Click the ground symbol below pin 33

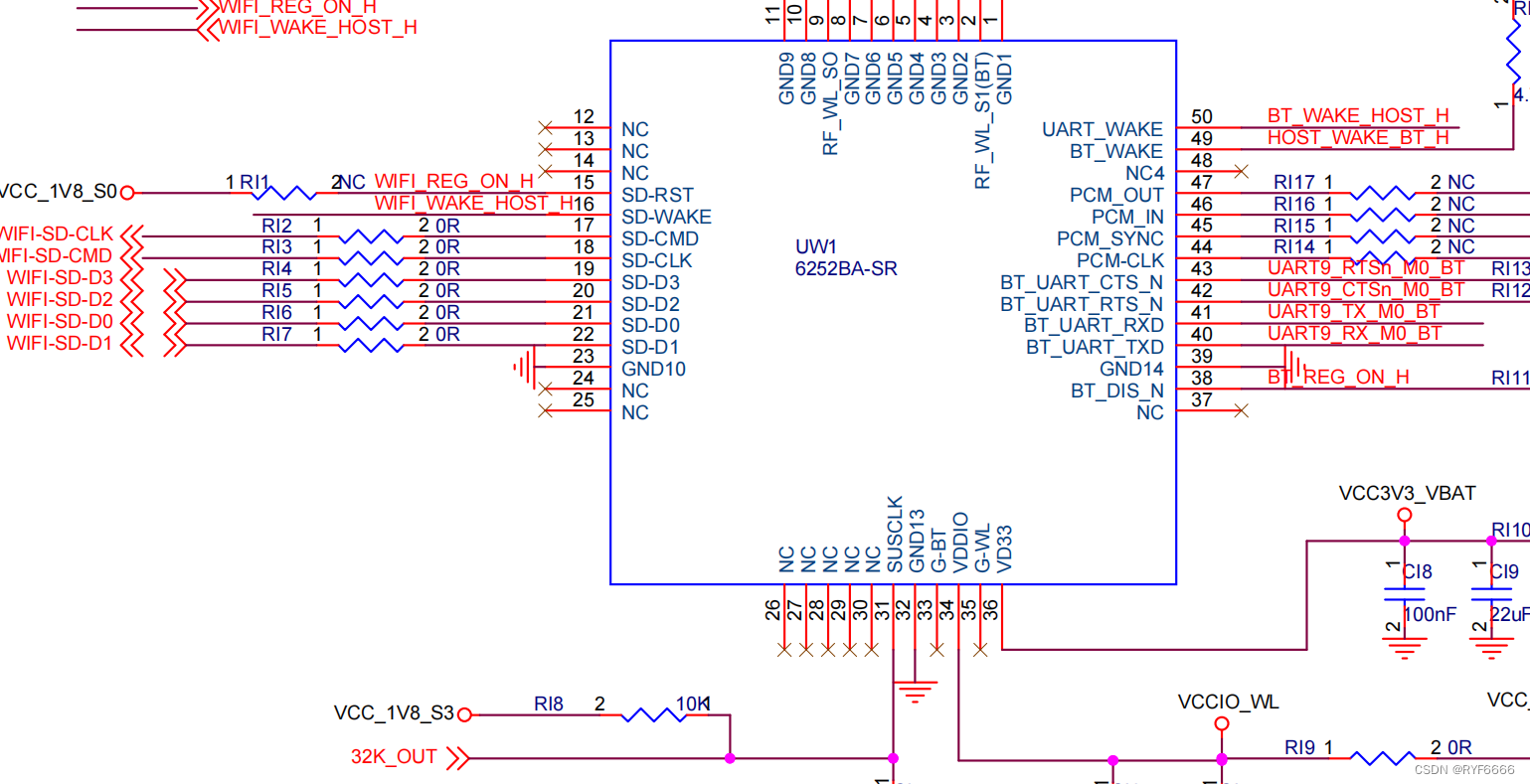[x=915, y=691]
